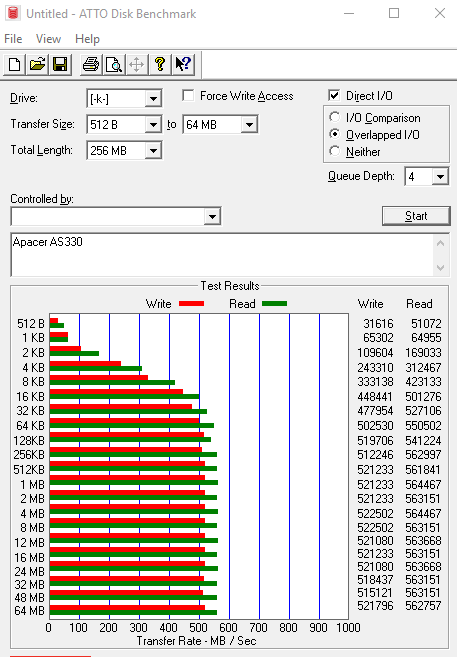Screen dimensions: 457x657
Task: Open the File menu
Action: [13, 39]
